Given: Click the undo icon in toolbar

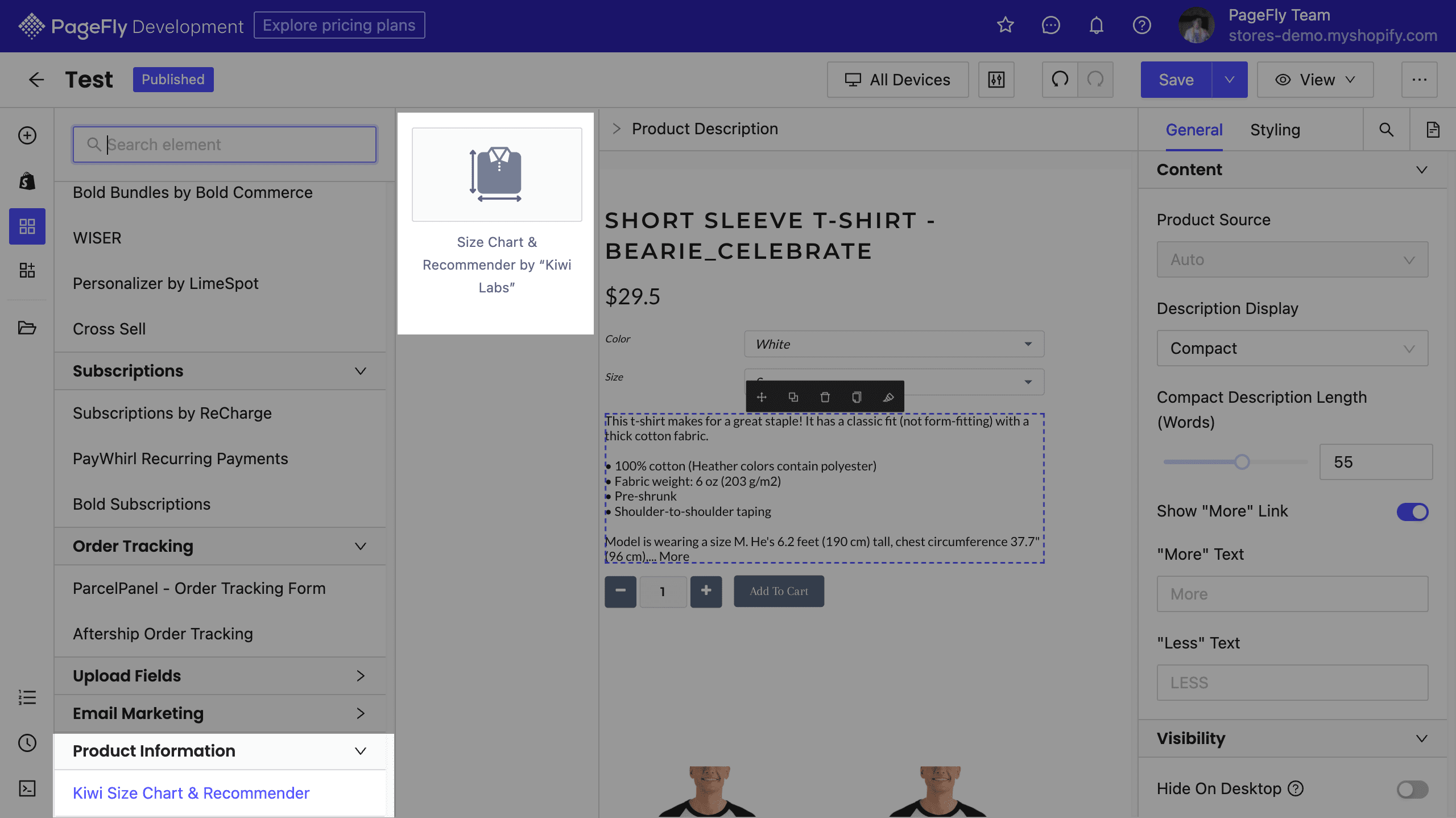Looking at the screenshot, I should coord(1060,78).
